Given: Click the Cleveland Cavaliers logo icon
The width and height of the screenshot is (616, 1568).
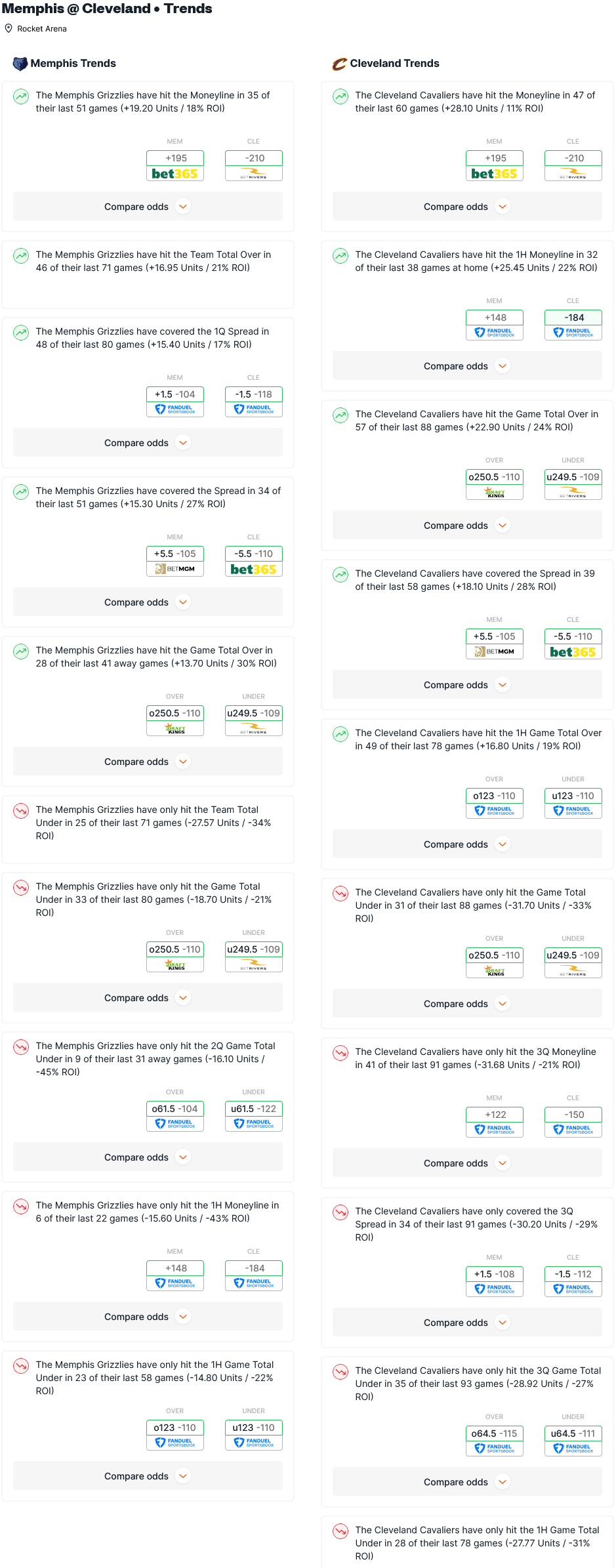Looking at the screenshot, I should click(x=339, y=64).
